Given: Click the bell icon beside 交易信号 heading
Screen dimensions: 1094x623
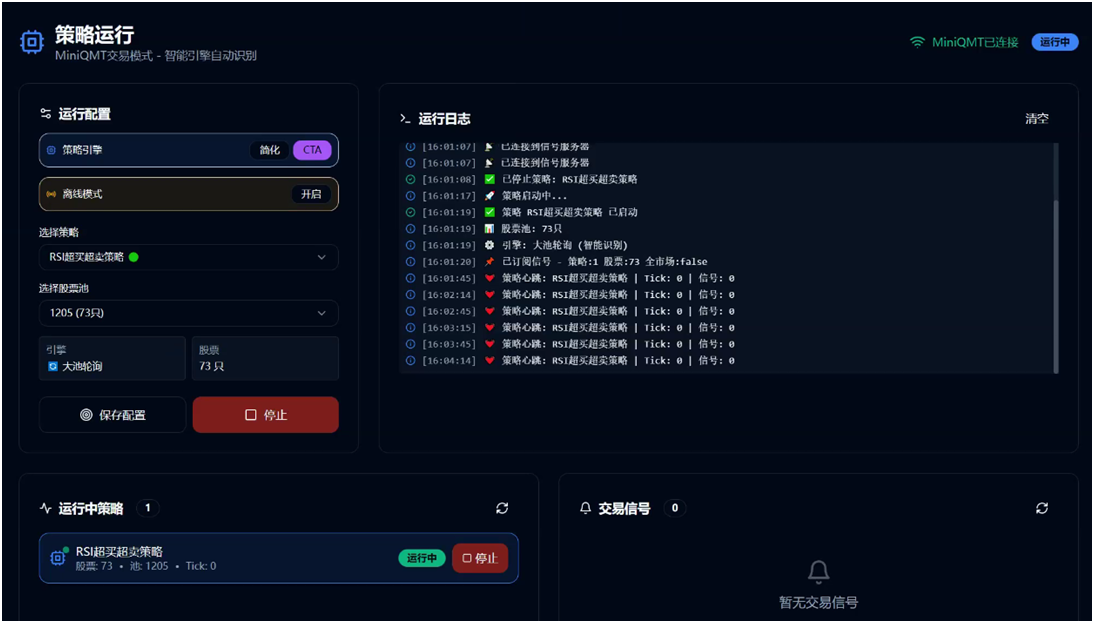Looking at the screenshot, I should [584, 508].
